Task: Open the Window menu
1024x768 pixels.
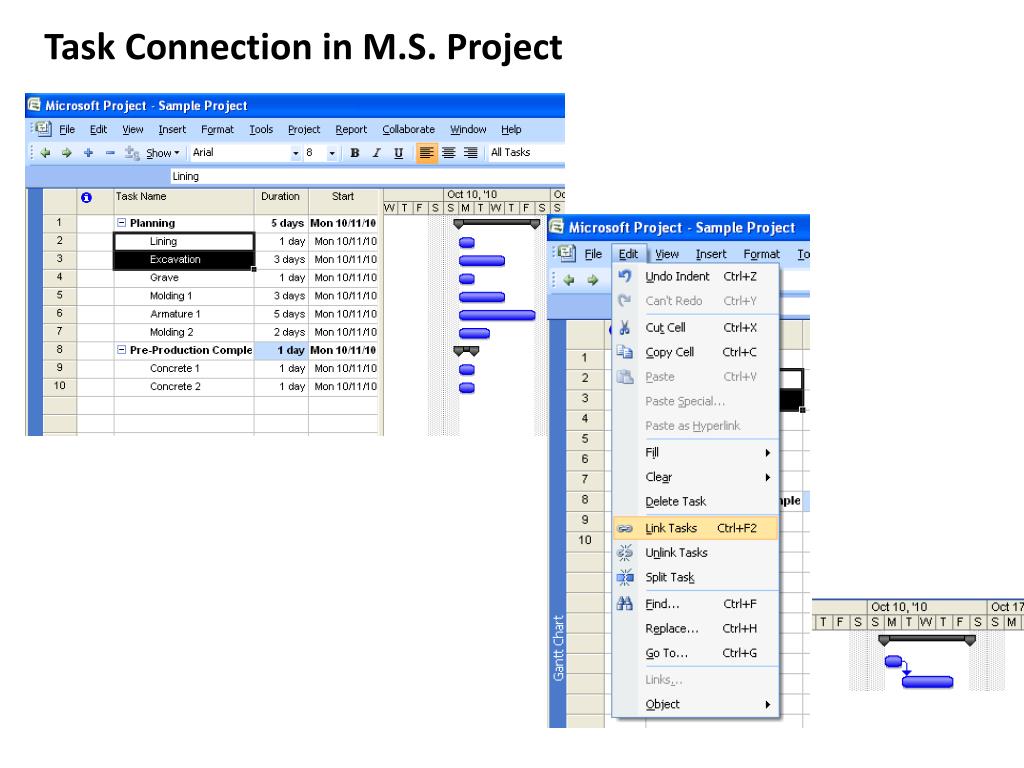Action: tap(468, 129)
